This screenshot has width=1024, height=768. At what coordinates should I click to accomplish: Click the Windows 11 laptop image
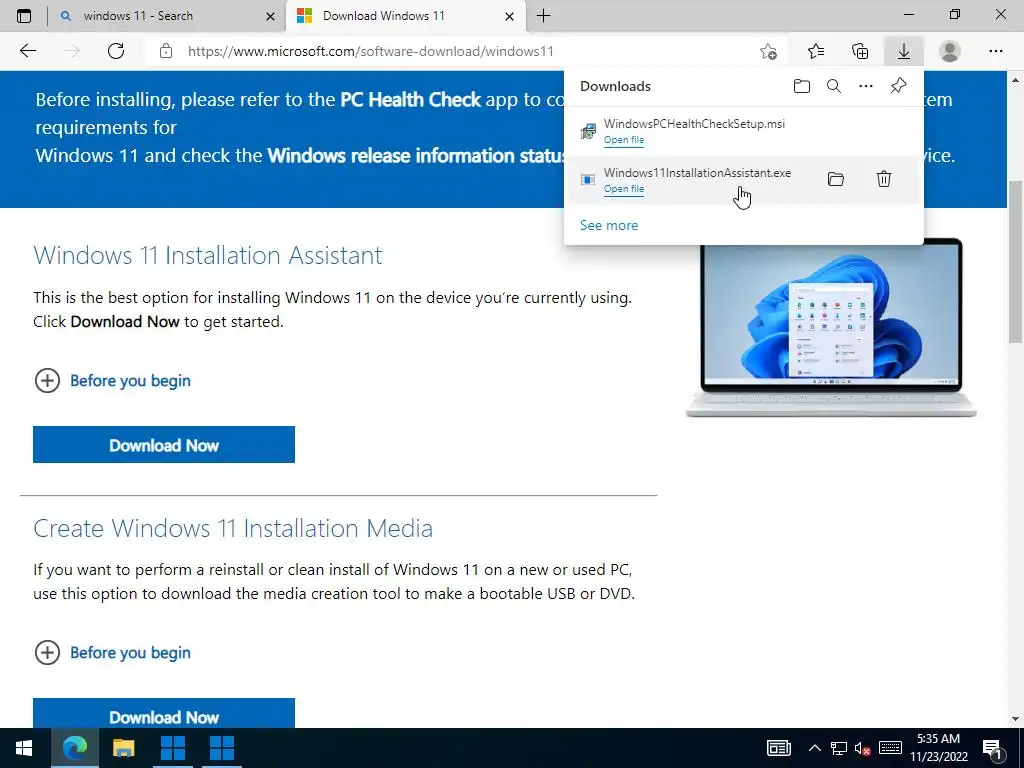[831, 328]
